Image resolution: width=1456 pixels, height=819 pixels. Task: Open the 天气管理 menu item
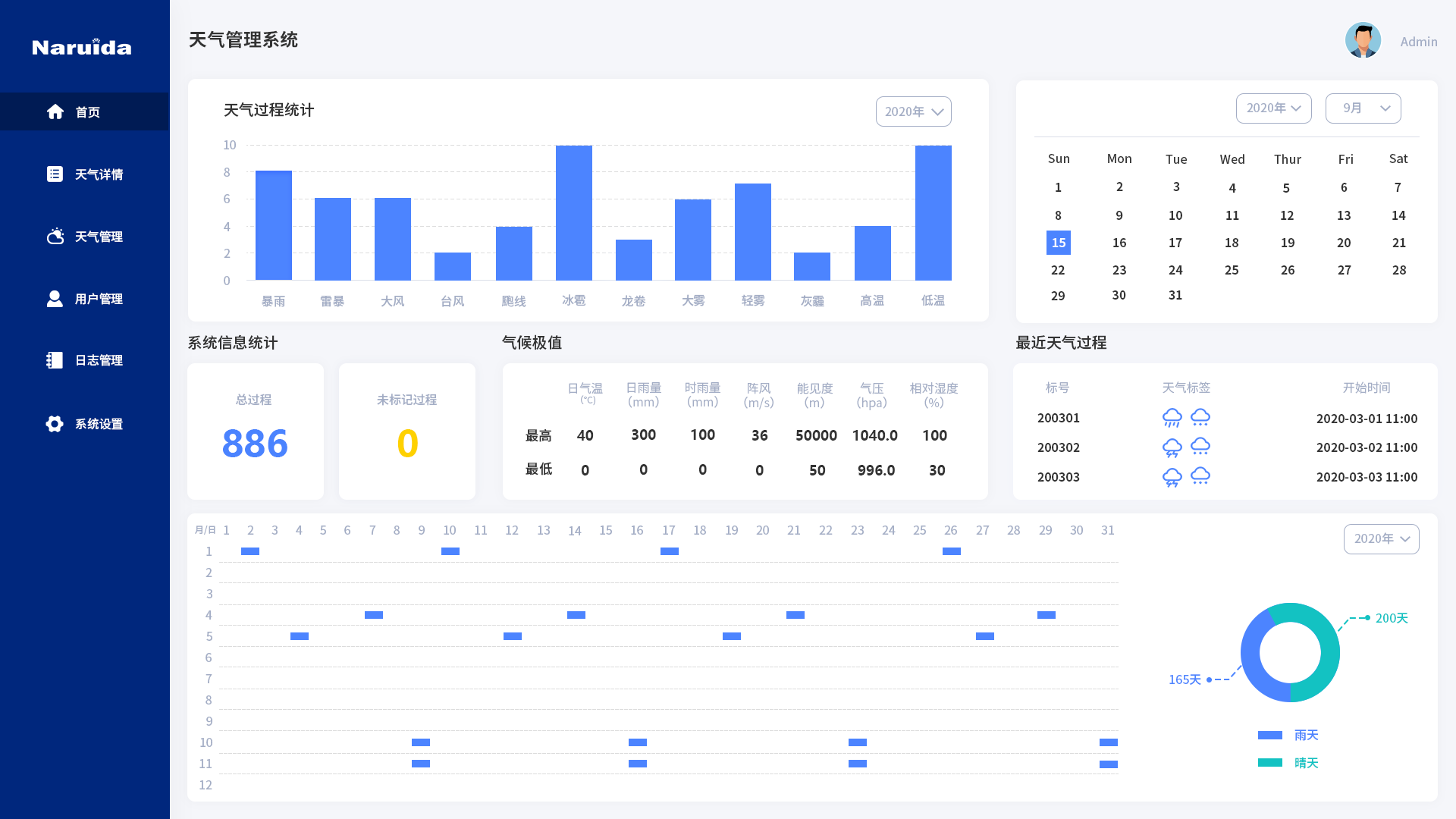[99, 237]
